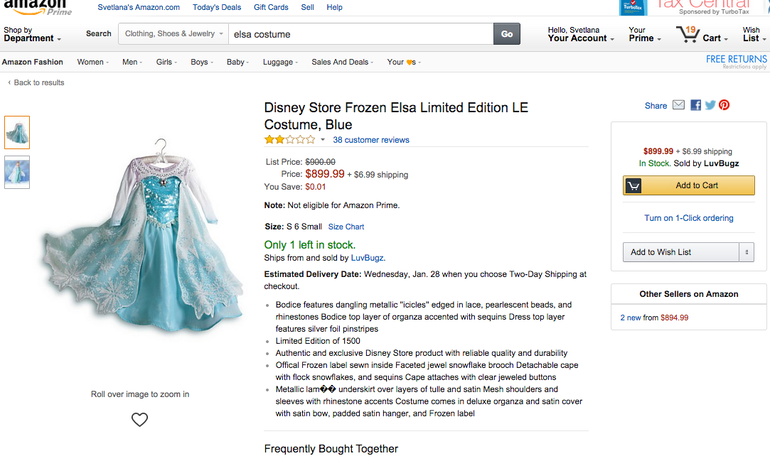Screen dimensions: 770x461
Task: Open the Your Account menu
Action: pyautogui.click(x=579, y=34)
